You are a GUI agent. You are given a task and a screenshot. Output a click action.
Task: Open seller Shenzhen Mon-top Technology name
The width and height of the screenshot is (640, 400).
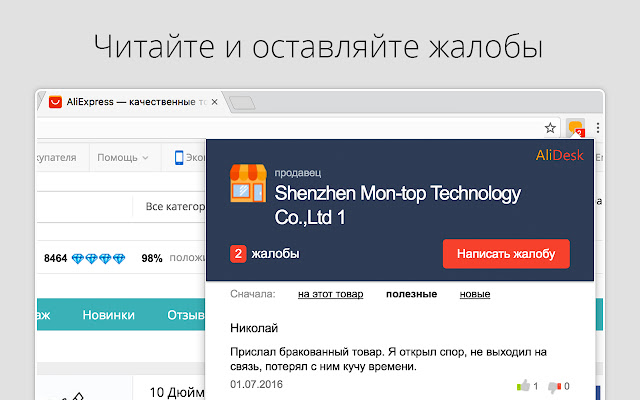(x=397, y=205)
